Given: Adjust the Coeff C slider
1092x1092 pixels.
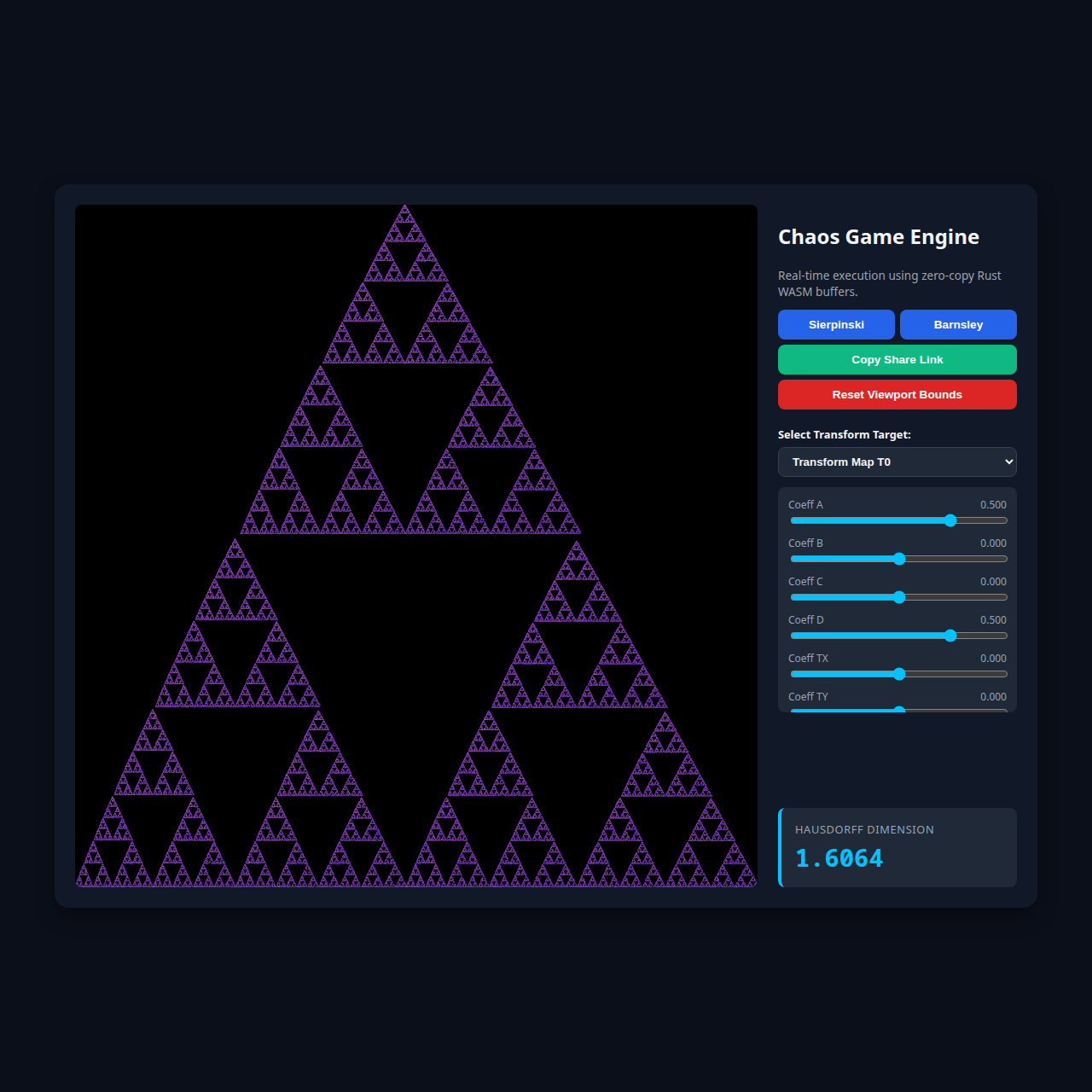Looking at the screenshot, I should coord(898,597).
